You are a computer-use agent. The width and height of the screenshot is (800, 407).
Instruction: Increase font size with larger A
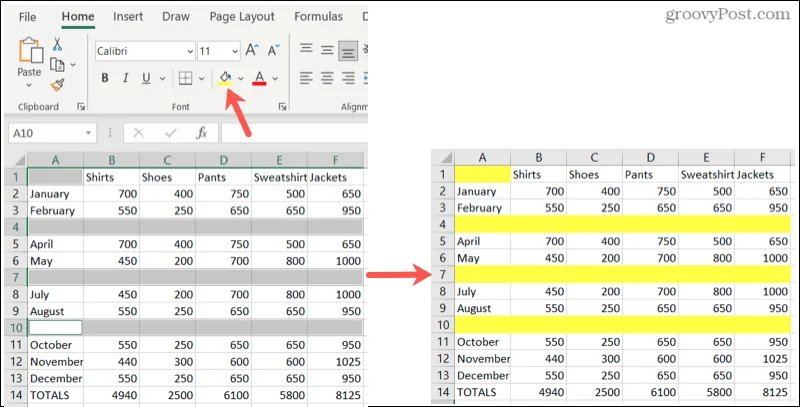(x=252, y=50)
